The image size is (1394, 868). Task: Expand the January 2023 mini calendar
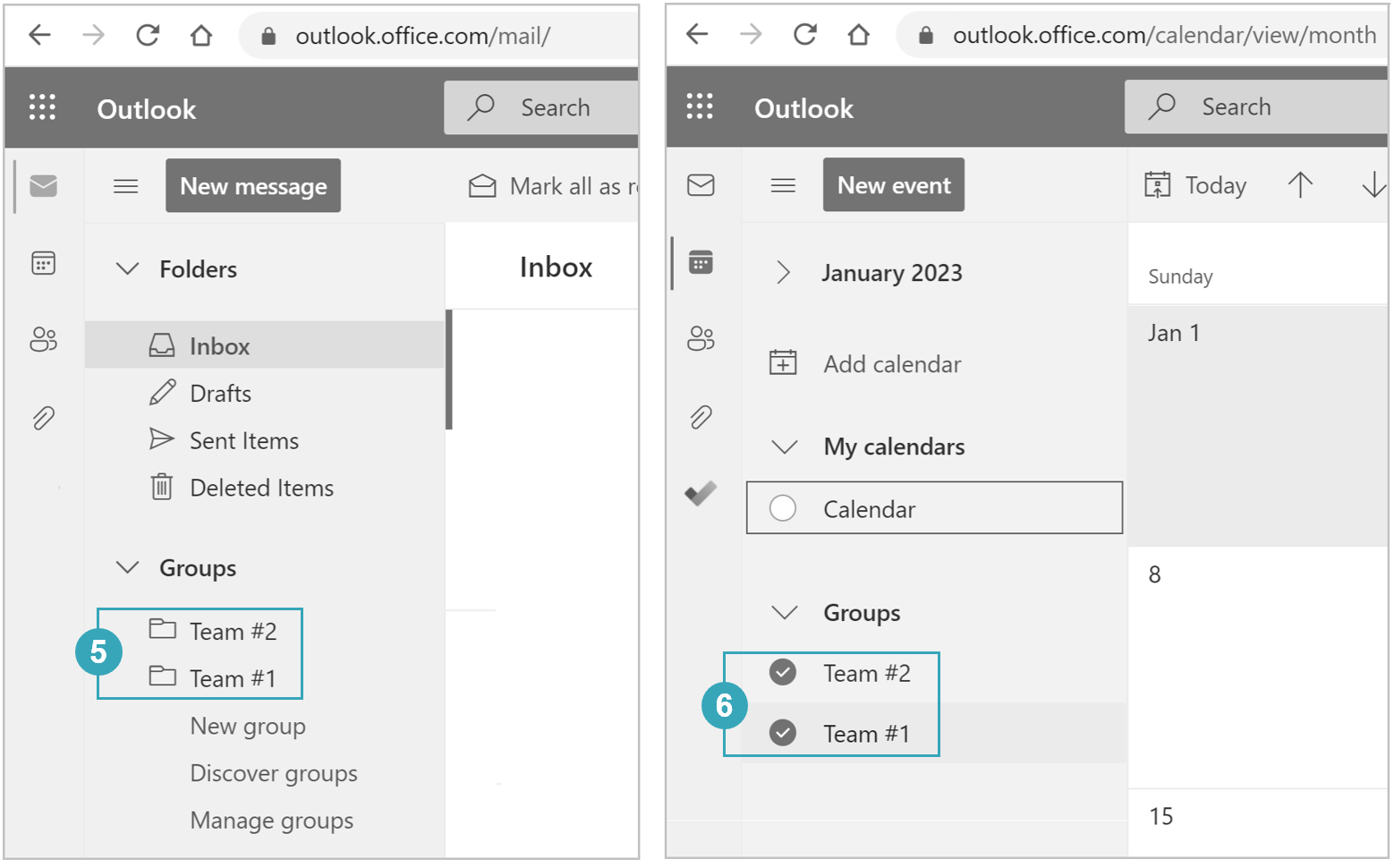[785, 273]
